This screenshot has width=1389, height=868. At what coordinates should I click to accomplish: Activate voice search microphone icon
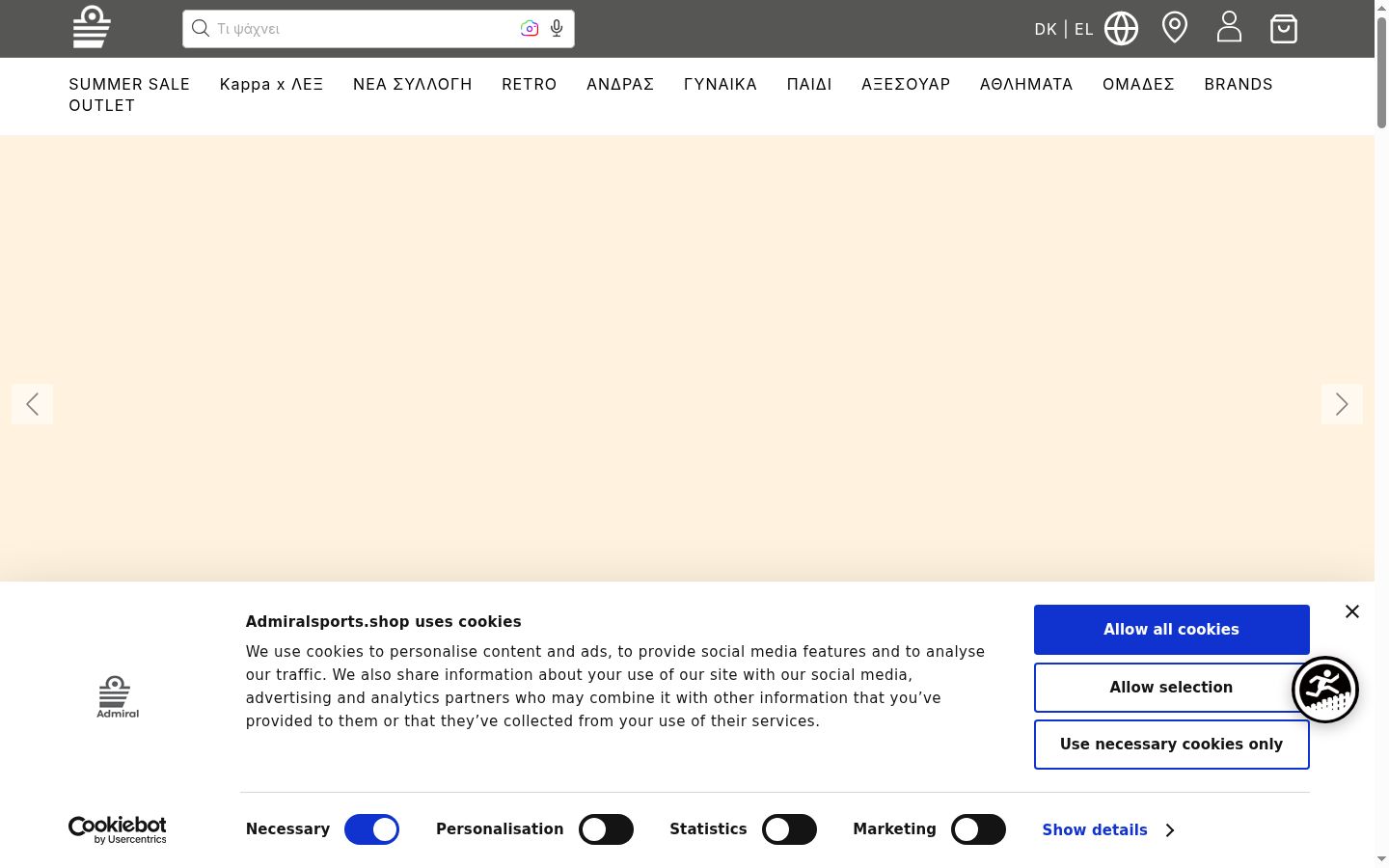click(x=557, y=29)
